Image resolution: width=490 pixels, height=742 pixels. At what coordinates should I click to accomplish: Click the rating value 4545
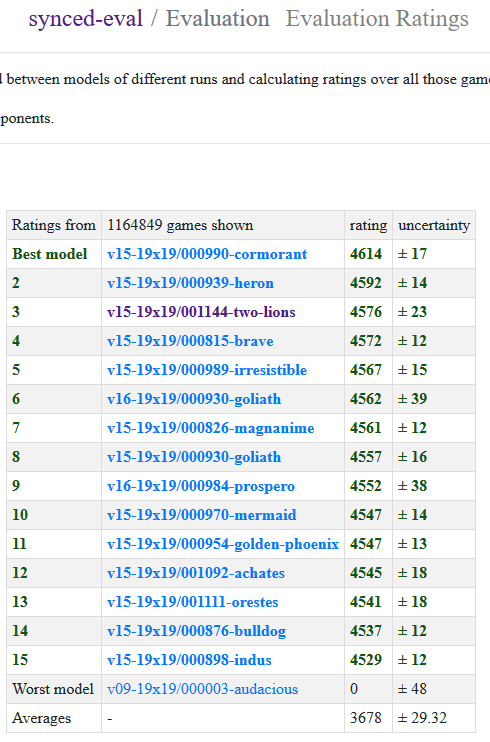pos(366,573)
